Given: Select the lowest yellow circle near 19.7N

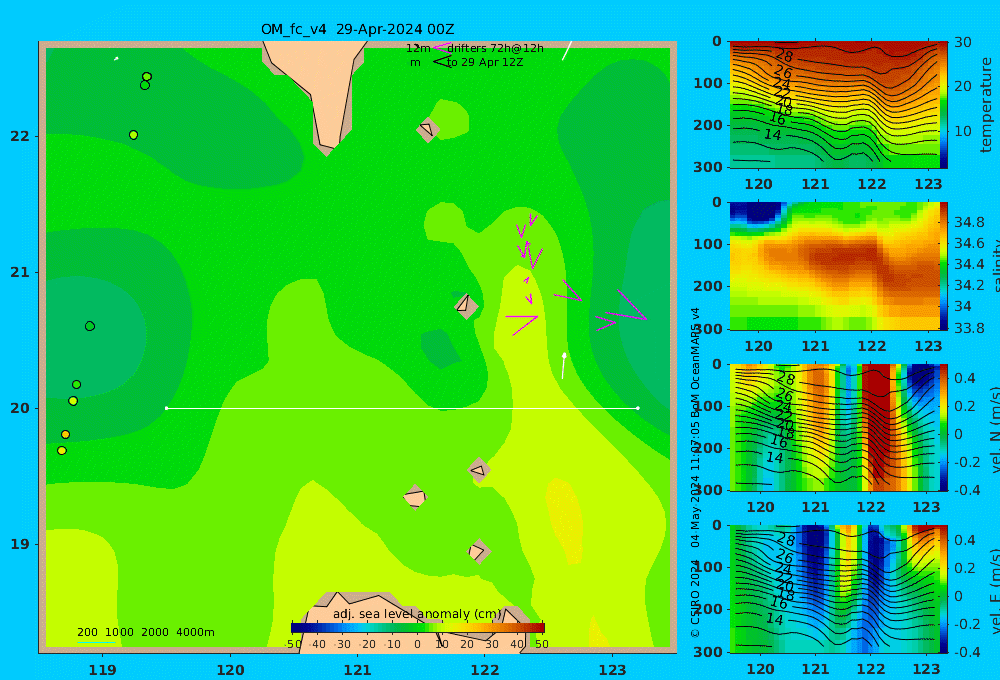Looking at the screenshot, I should pos(62,450).
